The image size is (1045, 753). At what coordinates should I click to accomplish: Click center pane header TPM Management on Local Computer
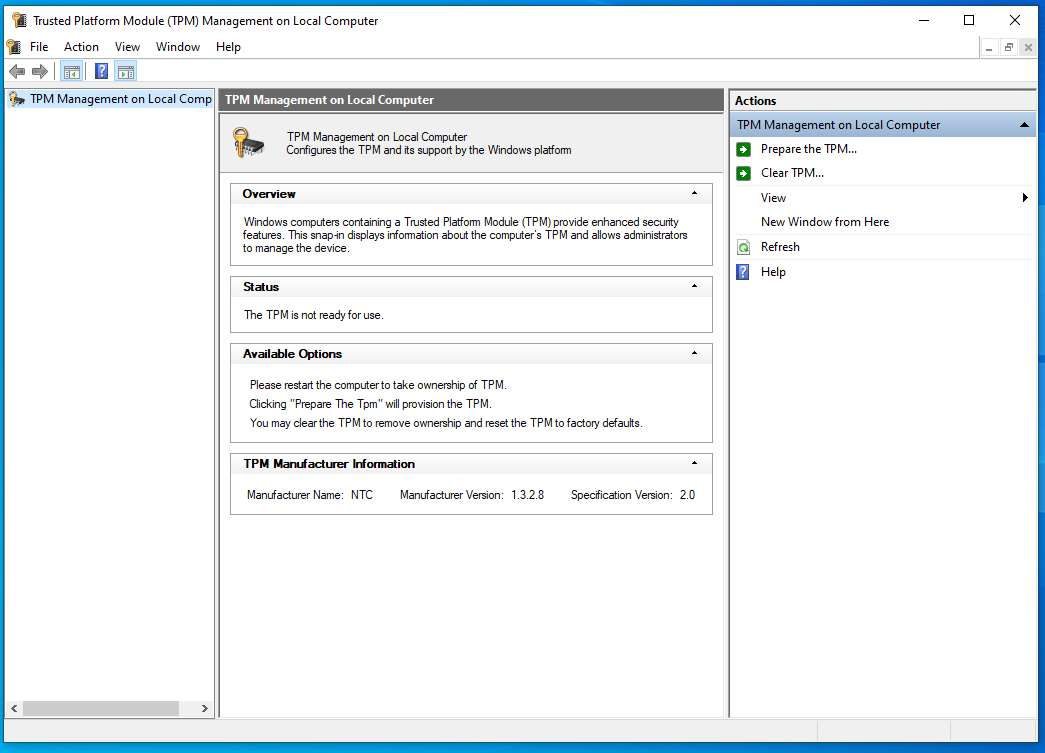(x=329, y=100)
